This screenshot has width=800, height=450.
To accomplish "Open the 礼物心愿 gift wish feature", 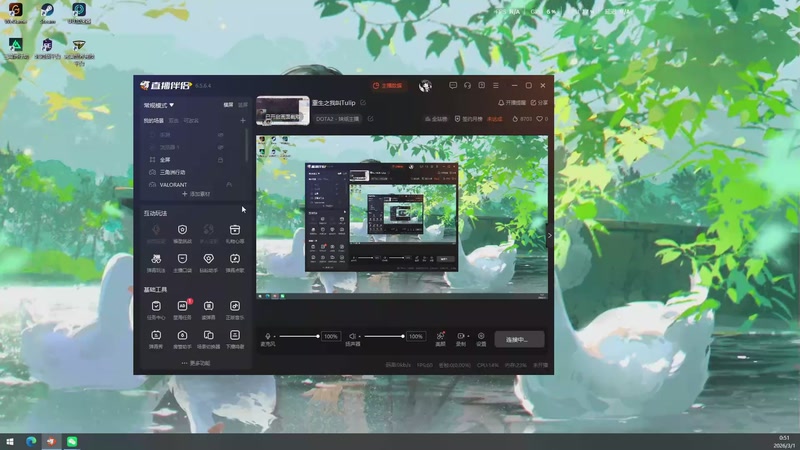I will tap(235, 234).
